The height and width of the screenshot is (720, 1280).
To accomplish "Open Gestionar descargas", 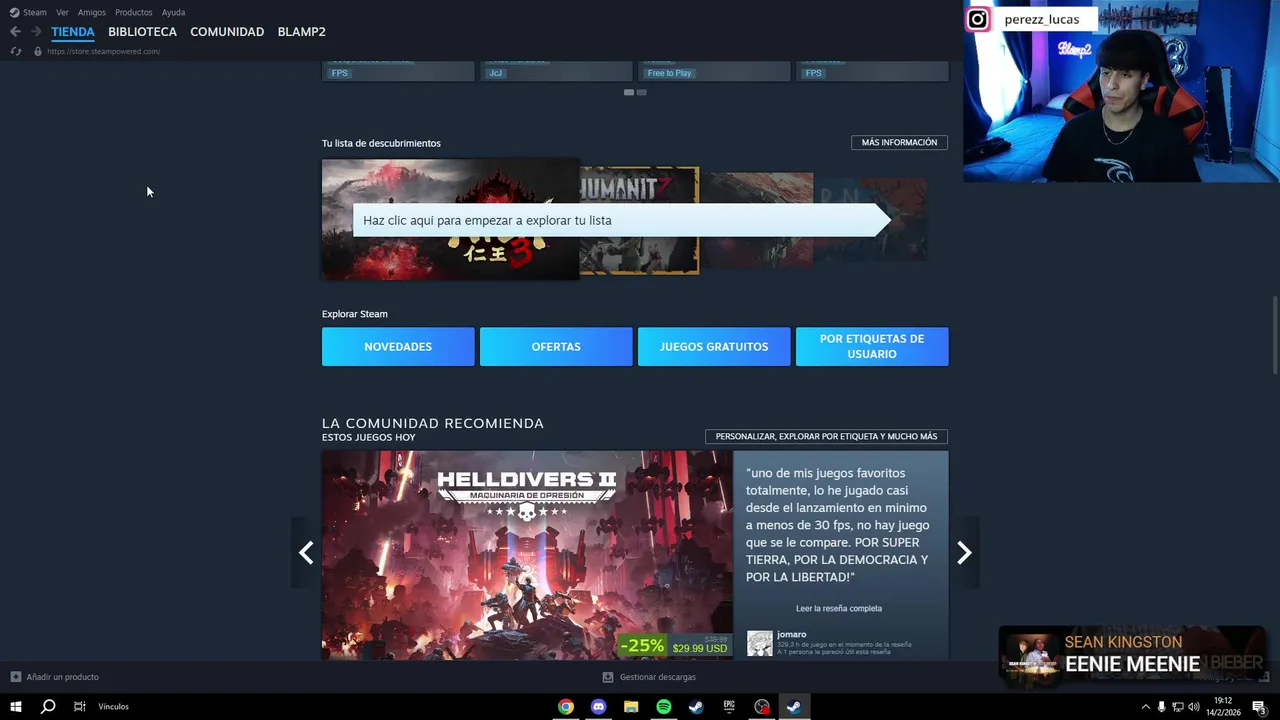I will click(x=649, y=677).
